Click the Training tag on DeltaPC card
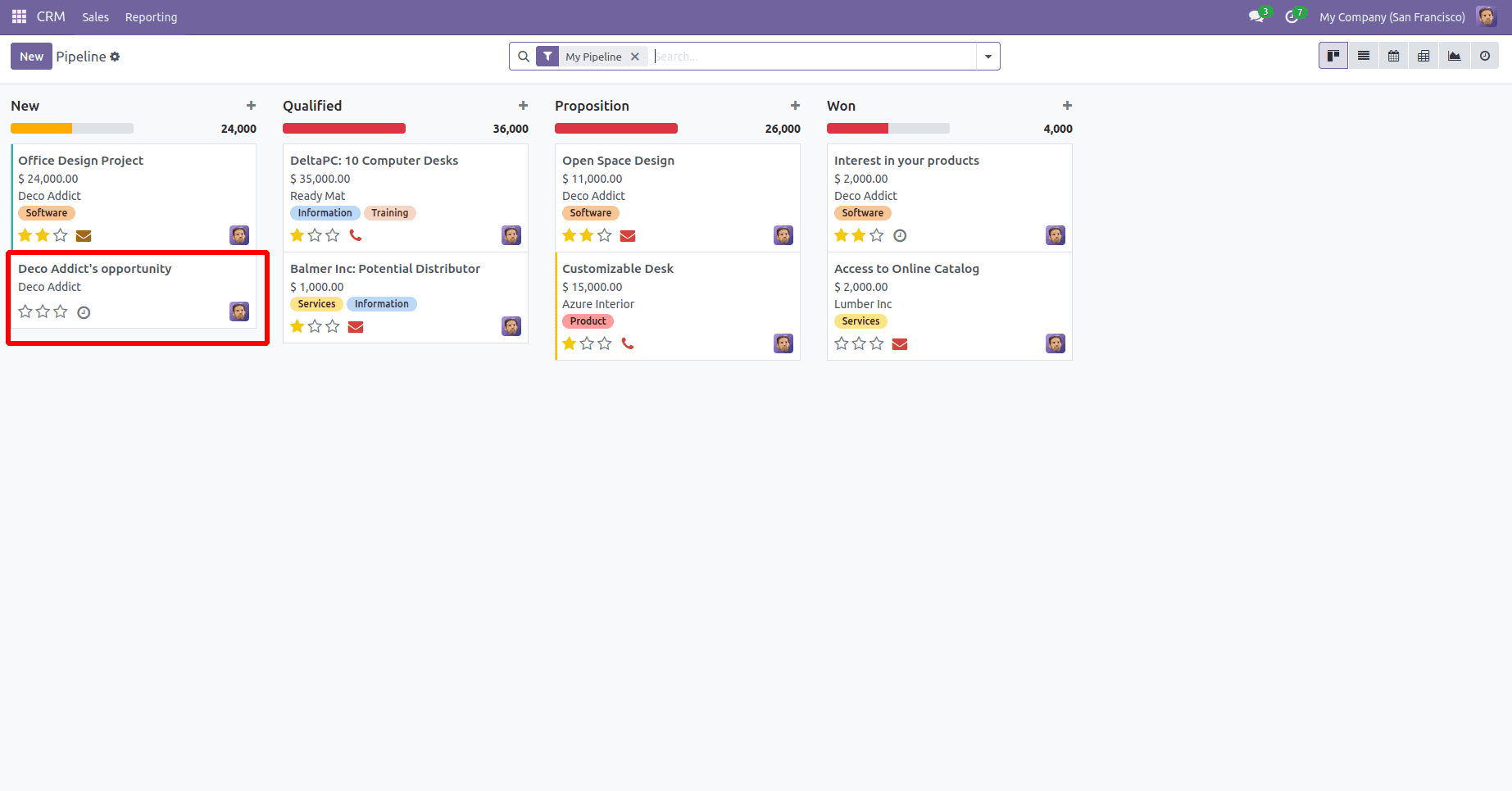Screen dimensions: 1512x791 tap(389, 213)
